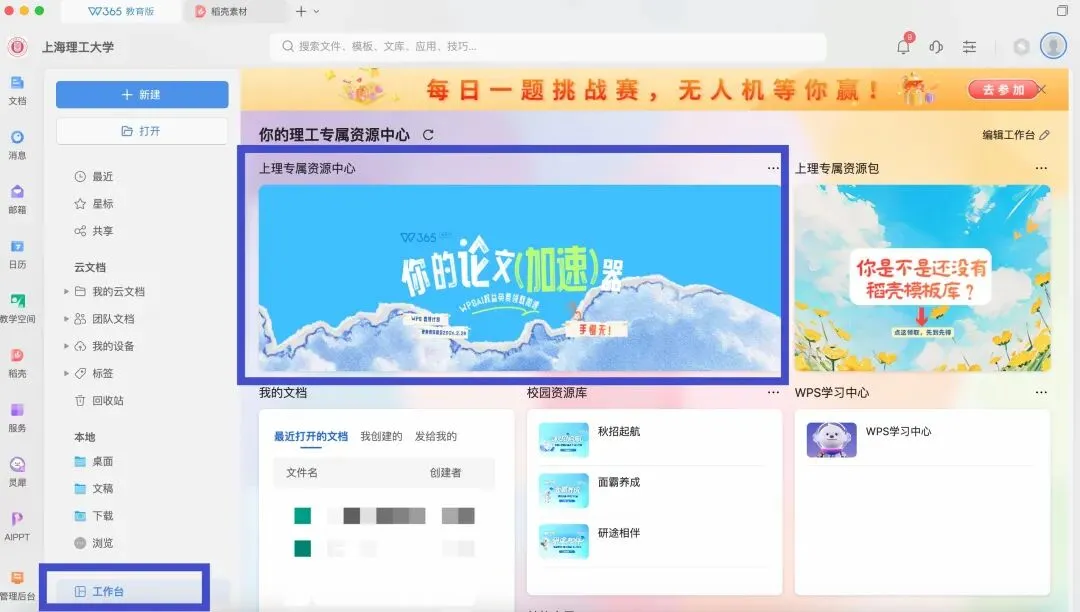The image size is (1080, 612).
Task: Open the tab list dropdown arrow
Action: coord(316,11)
